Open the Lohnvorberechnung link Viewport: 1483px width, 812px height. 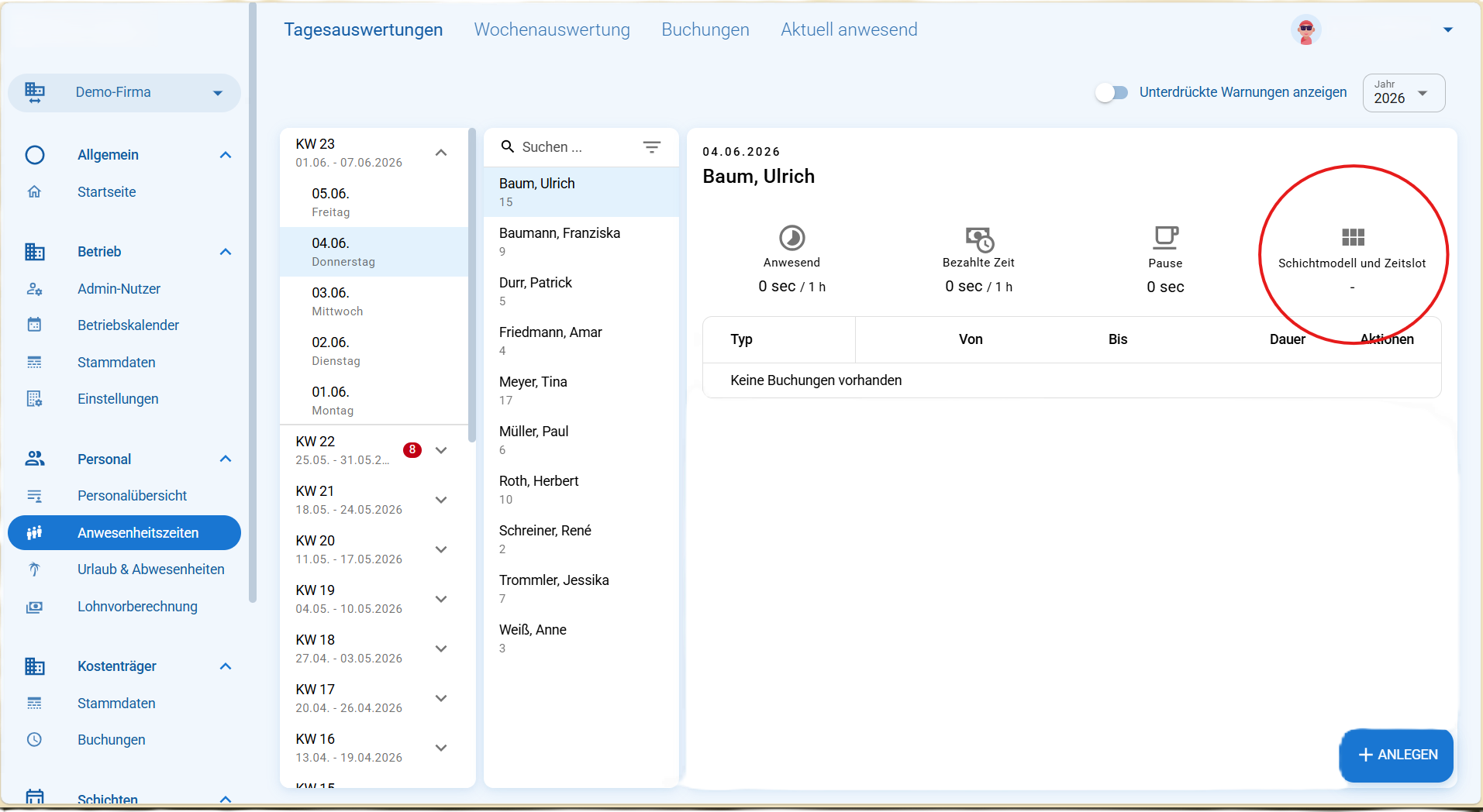(x=137, y=607)
